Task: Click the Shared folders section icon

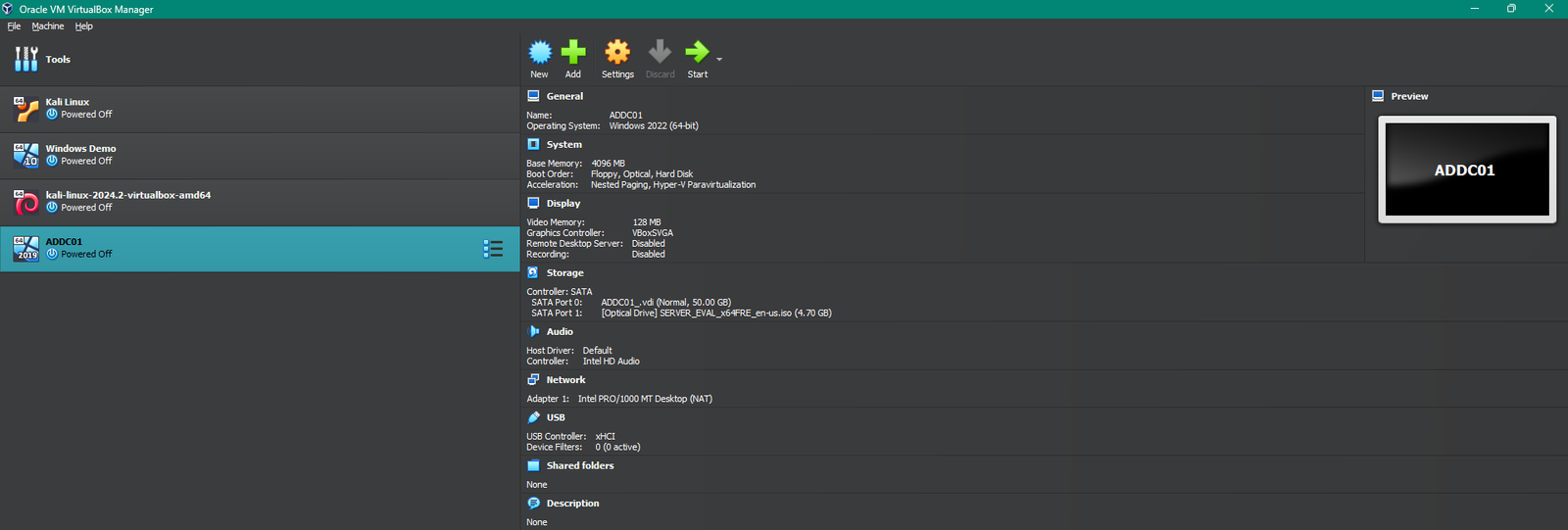Action: (x=533, y=465)
